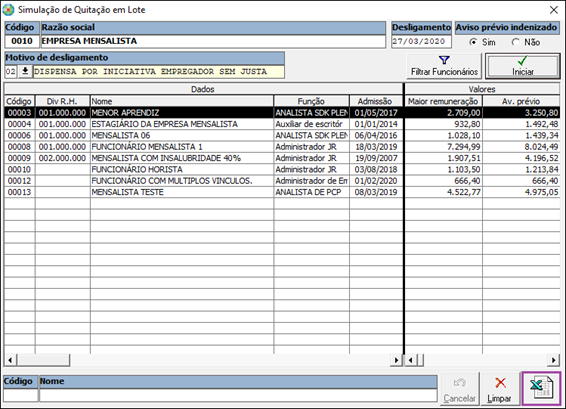Viewport: 566px width, 409px height.
Task: Click the bottom Nome input field
Action: point(238,395)
